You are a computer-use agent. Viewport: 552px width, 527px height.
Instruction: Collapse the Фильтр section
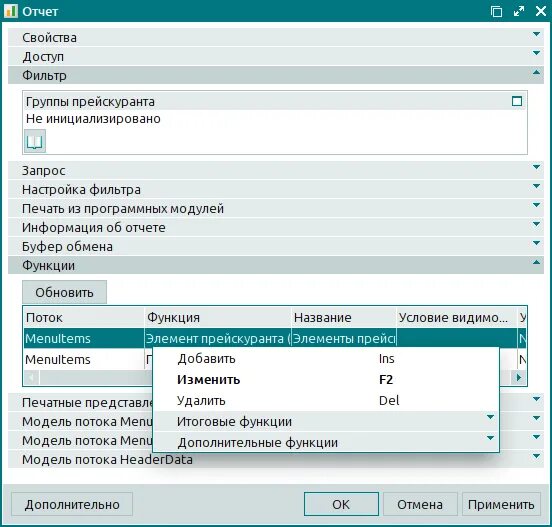pyautogui.click(x=276, y=75)
